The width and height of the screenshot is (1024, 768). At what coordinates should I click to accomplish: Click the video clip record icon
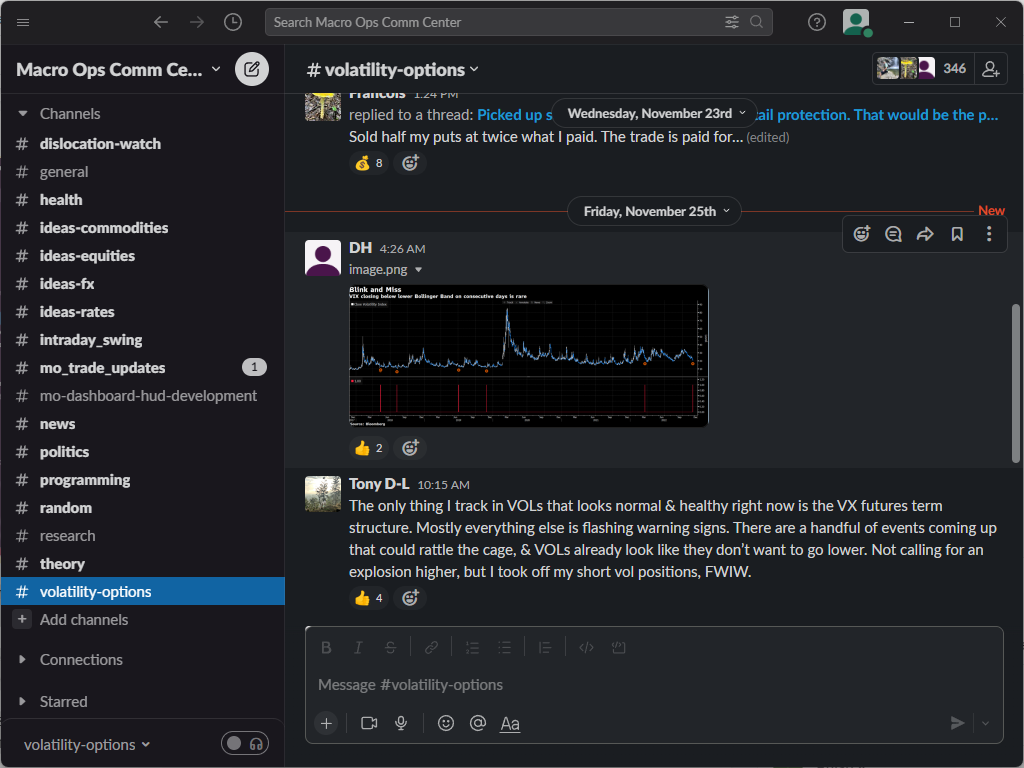click(x=369, y=723)
